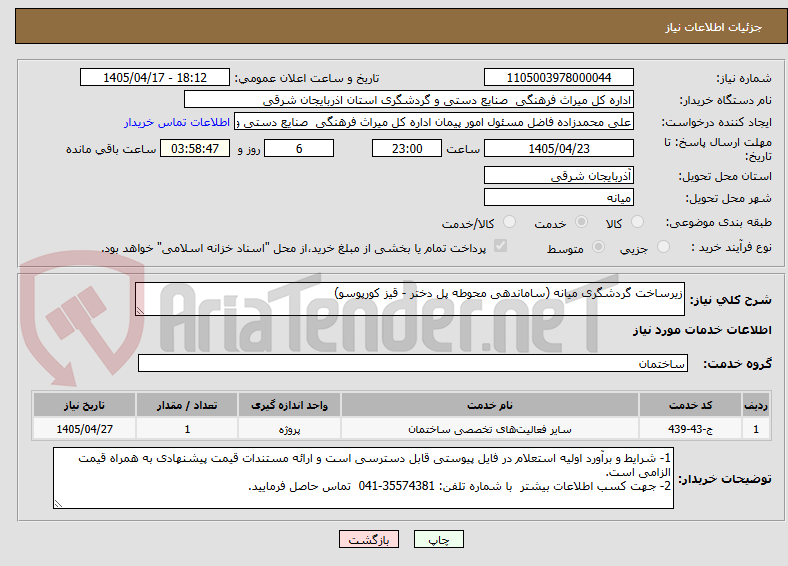Click the delivery city میانه field
This screenshot has width=788, height=566.
(x=558, y=197)
